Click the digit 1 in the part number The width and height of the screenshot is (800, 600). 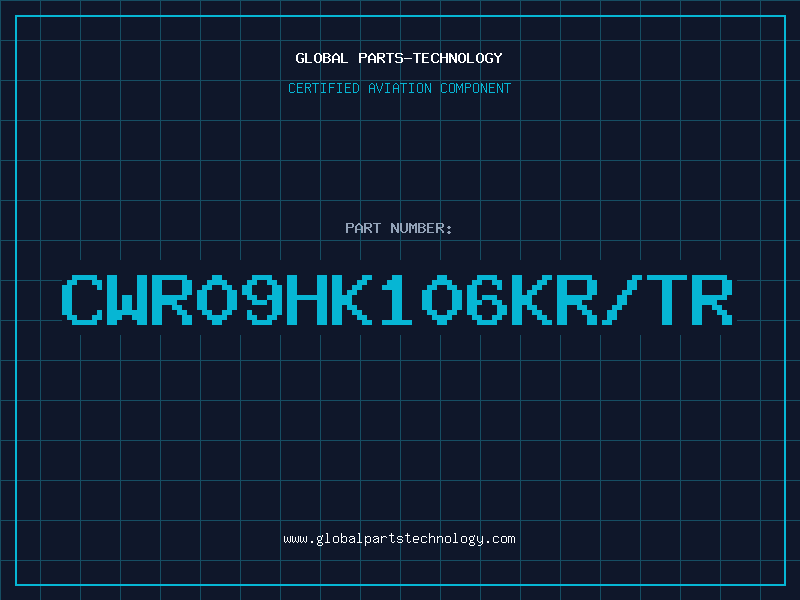[x=397, y=299]
